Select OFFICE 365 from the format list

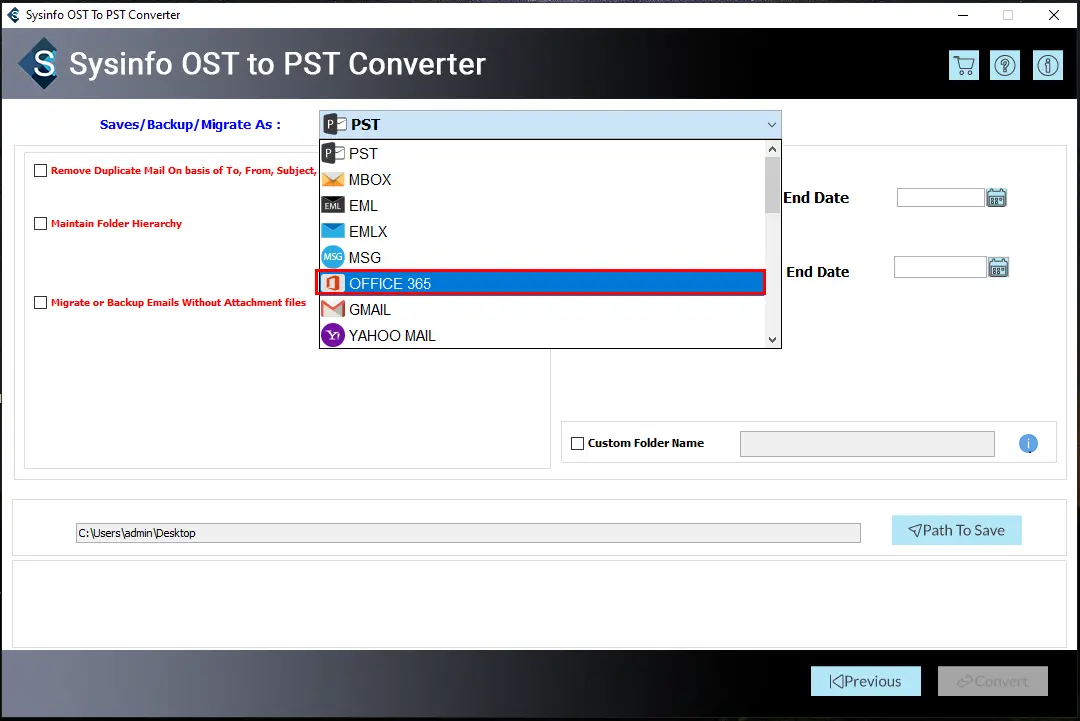tap(542, 283)
